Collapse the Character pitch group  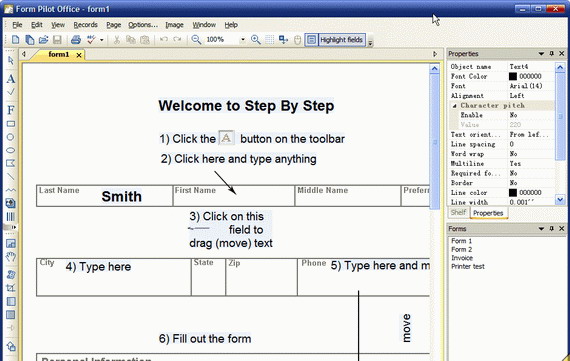[x=454, y=105]
